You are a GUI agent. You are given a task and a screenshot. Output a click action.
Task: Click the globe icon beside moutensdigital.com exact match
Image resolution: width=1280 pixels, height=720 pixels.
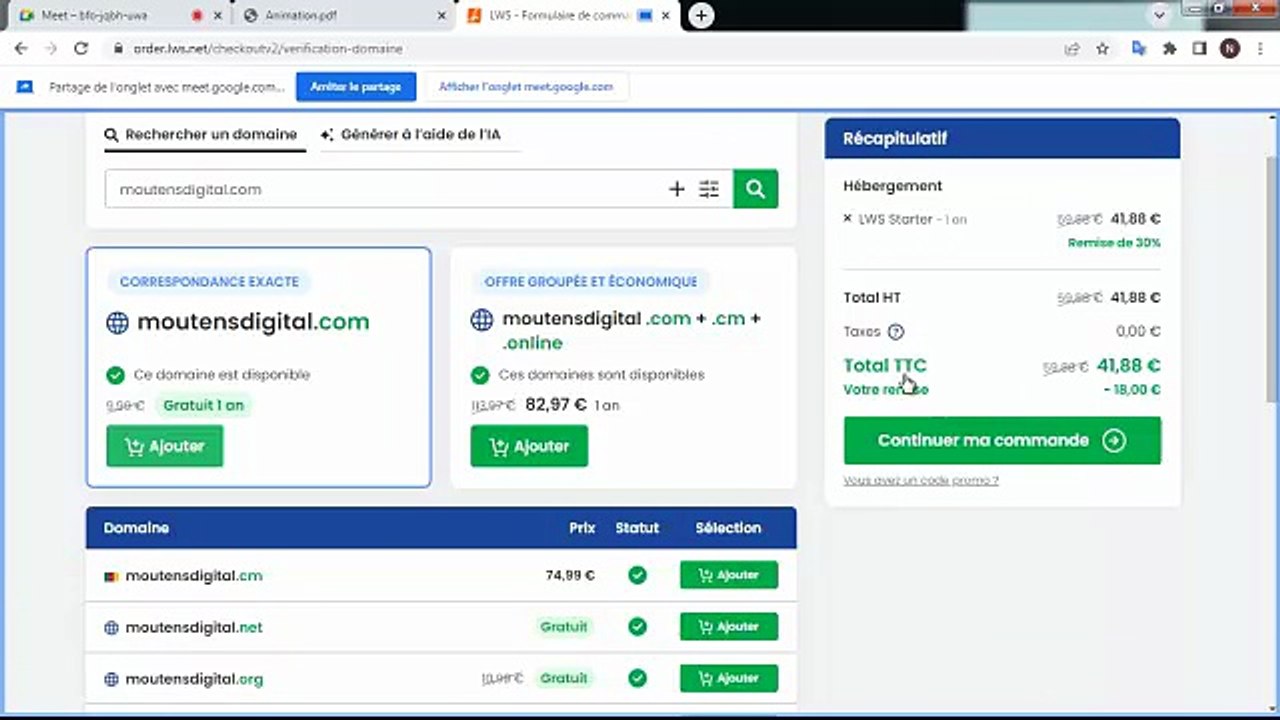pos(118,322)
